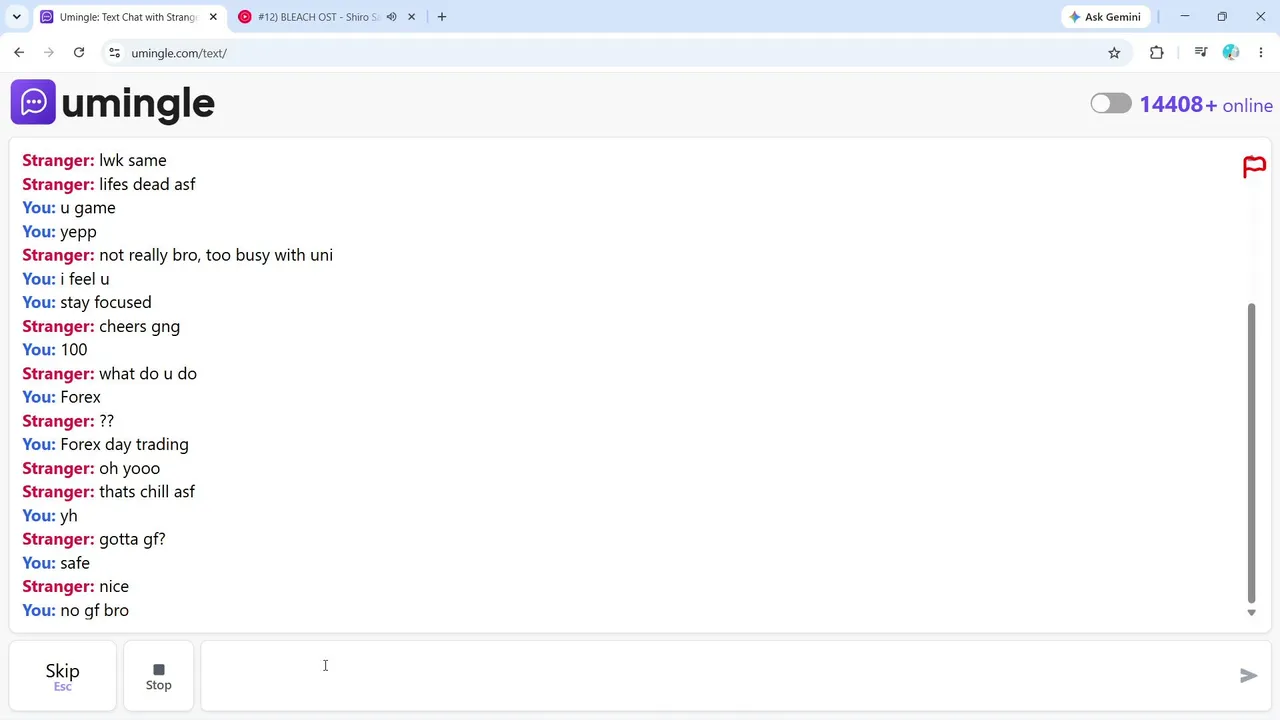View site information icon in address bar
Viewport: 1280px width, 720px height.
pyautogui.click(x=114, y=53)
